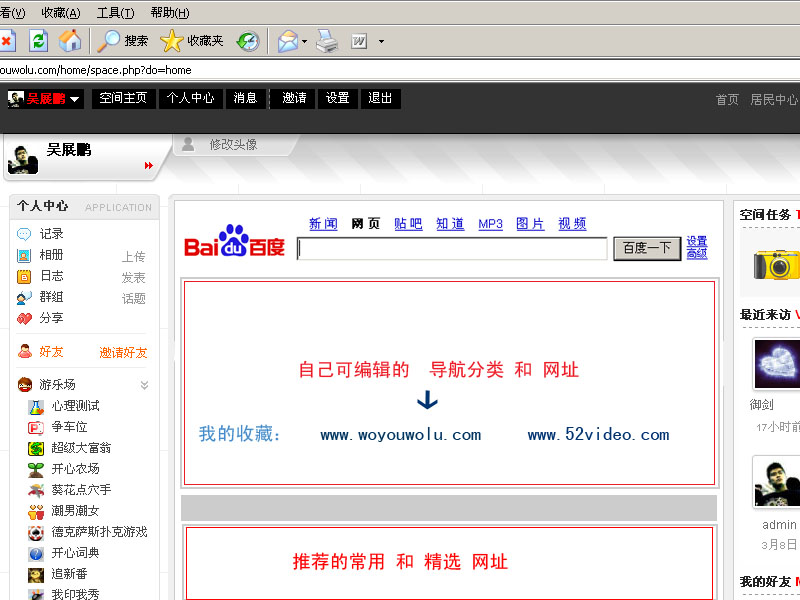
Task: Click the Baidu 设置 link
Action: 697,241
